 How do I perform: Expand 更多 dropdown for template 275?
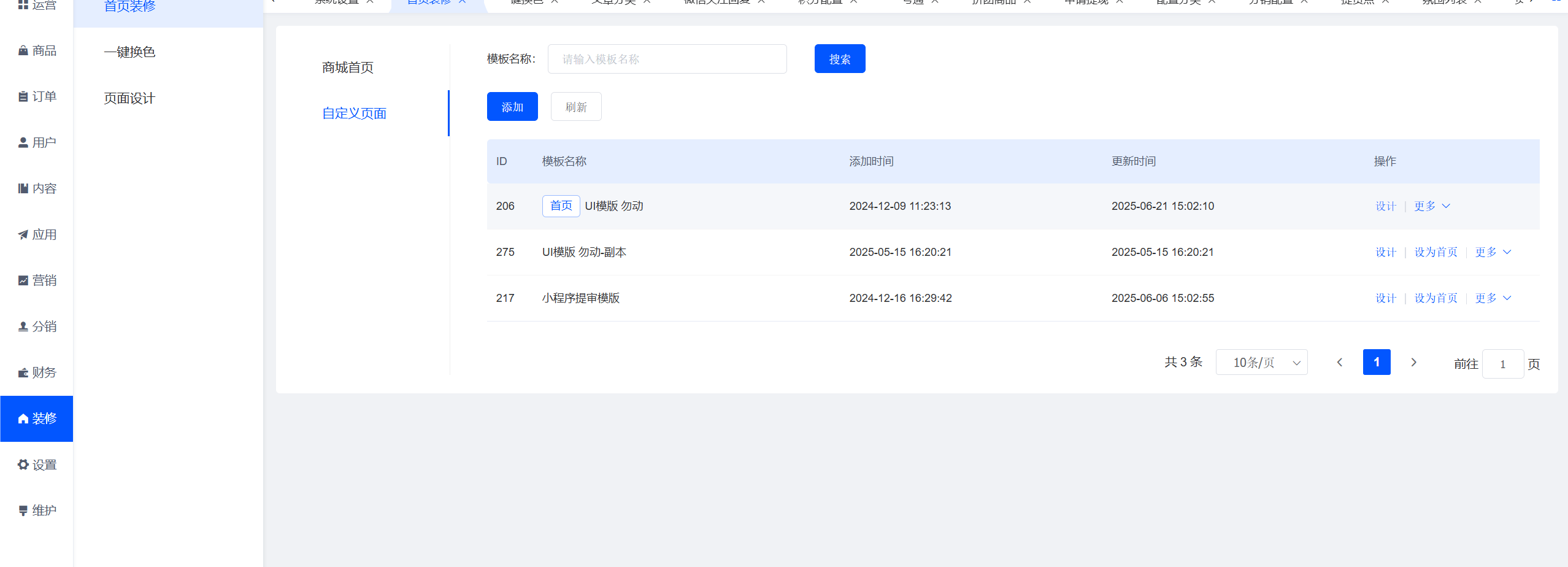(x=1493, y=252)
